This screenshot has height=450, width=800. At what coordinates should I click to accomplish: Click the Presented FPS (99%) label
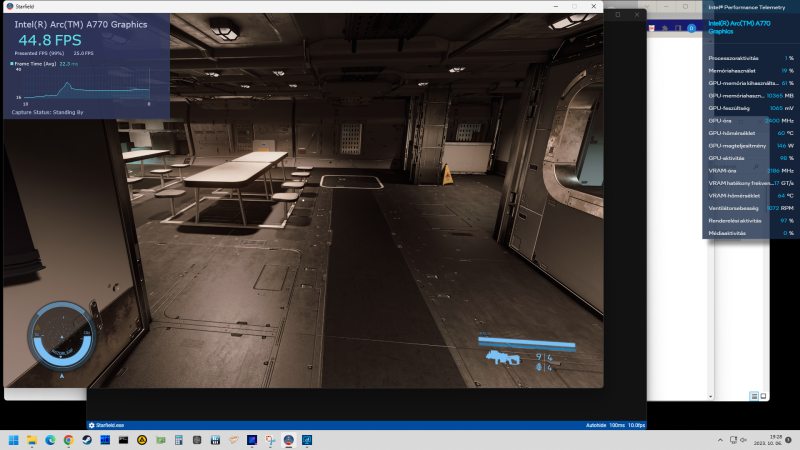point(39,53)
